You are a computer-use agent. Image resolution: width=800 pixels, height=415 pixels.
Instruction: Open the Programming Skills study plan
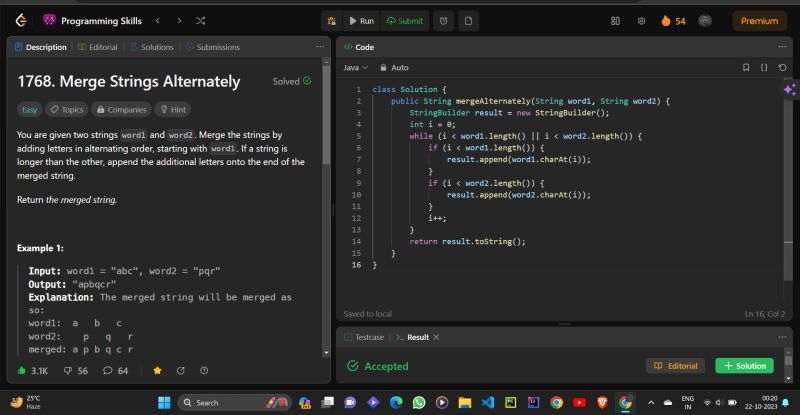[x=92, y=21]
